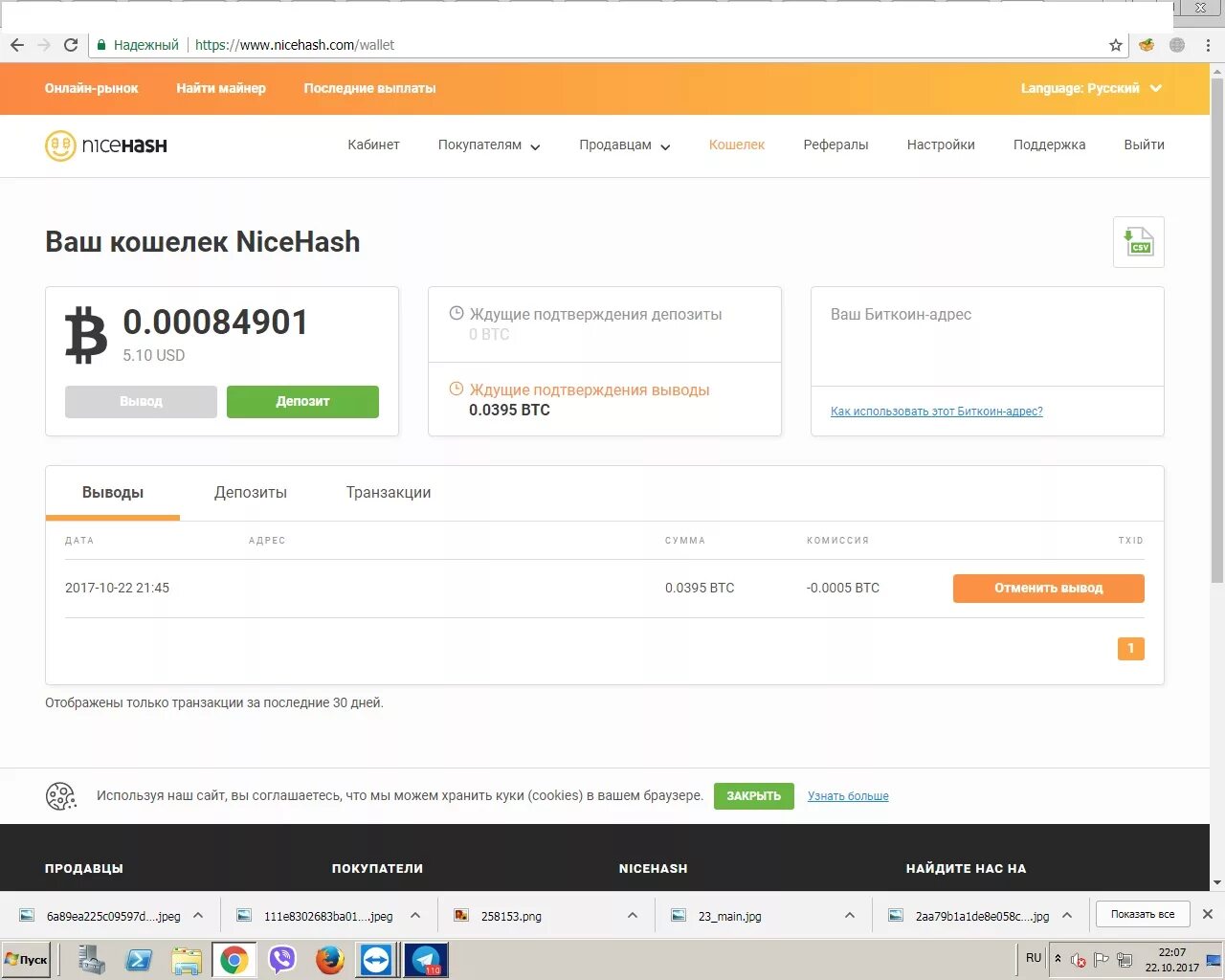Open options arrow for 258153.png download
The height and width of the screenshot is (980, 1225).
tap(633, 916)
